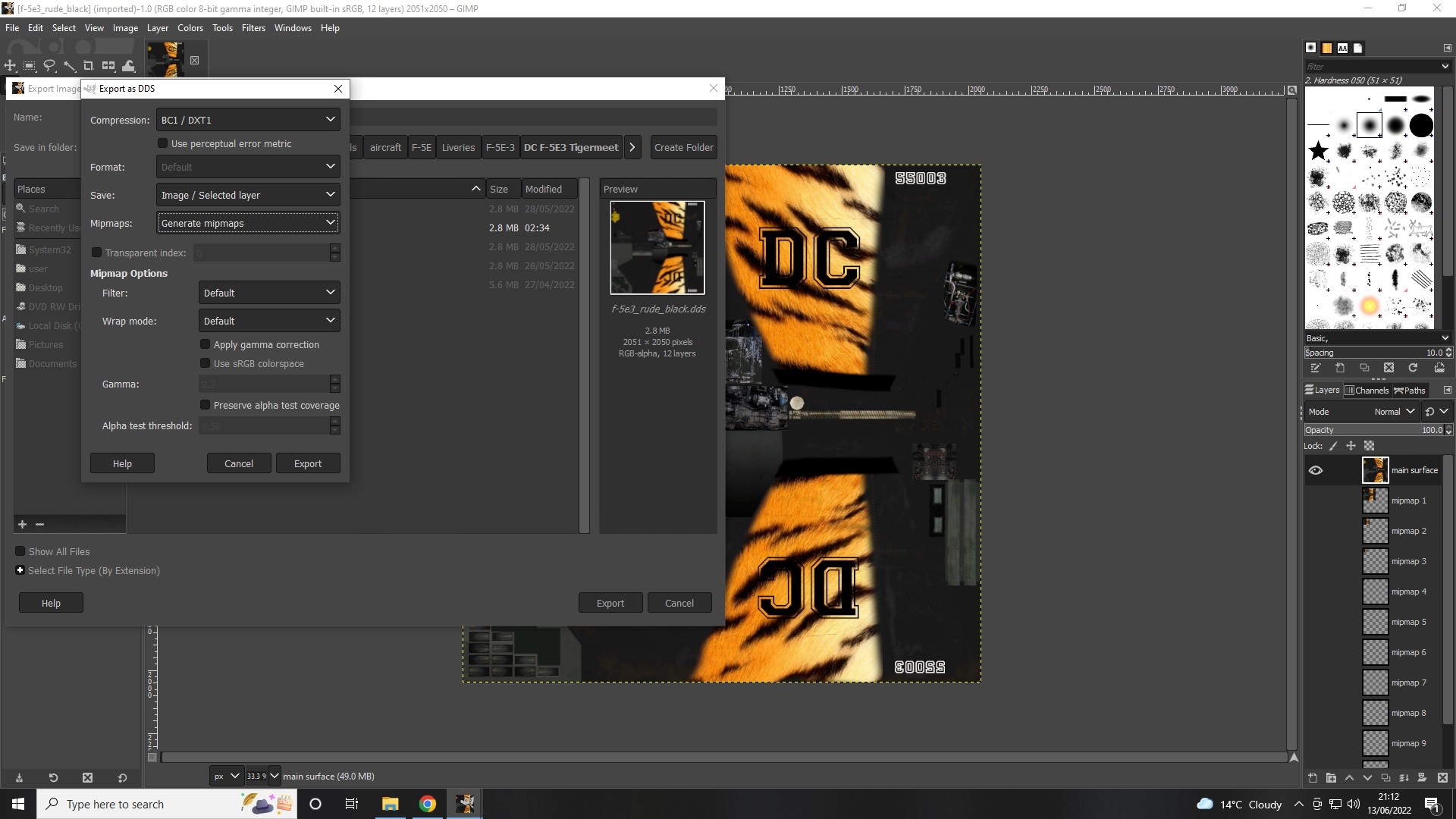Check Apply gamma correction option
This screenshot has width=1456, height=819.
(205, 344)
